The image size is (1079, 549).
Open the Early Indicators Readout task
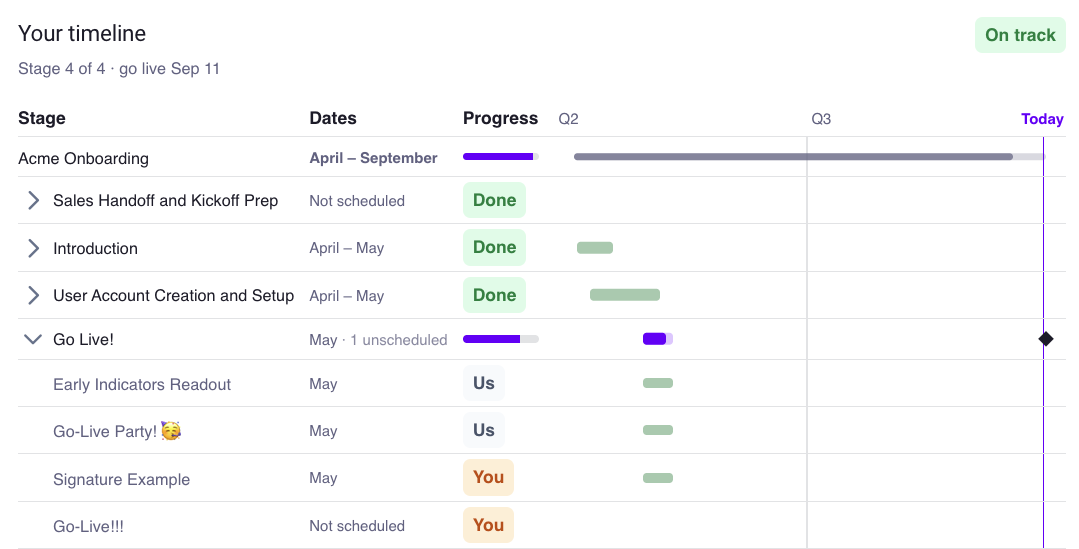142,385
